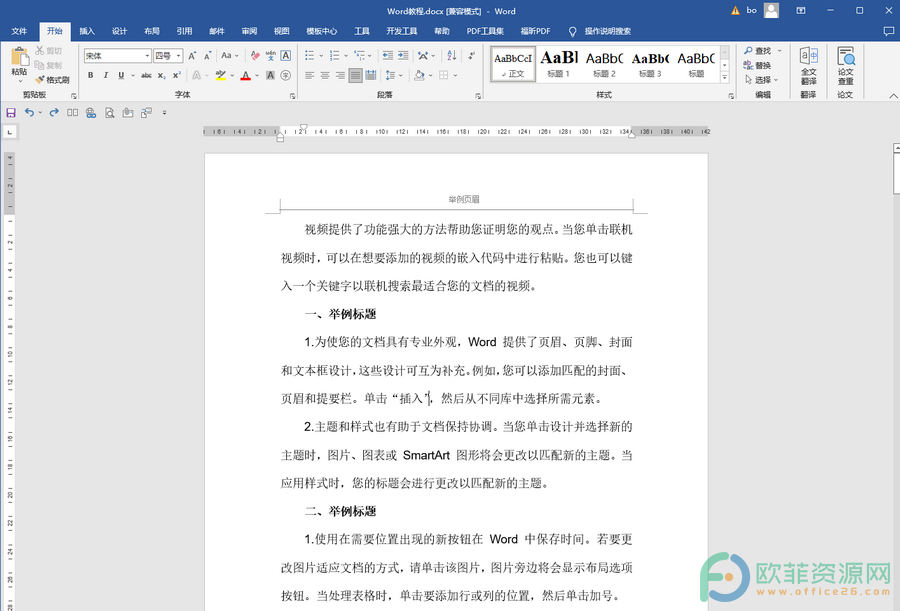Toggle character shading (gray A)
This screenshot has width=900, height=611.
click(x=270, y=75)
